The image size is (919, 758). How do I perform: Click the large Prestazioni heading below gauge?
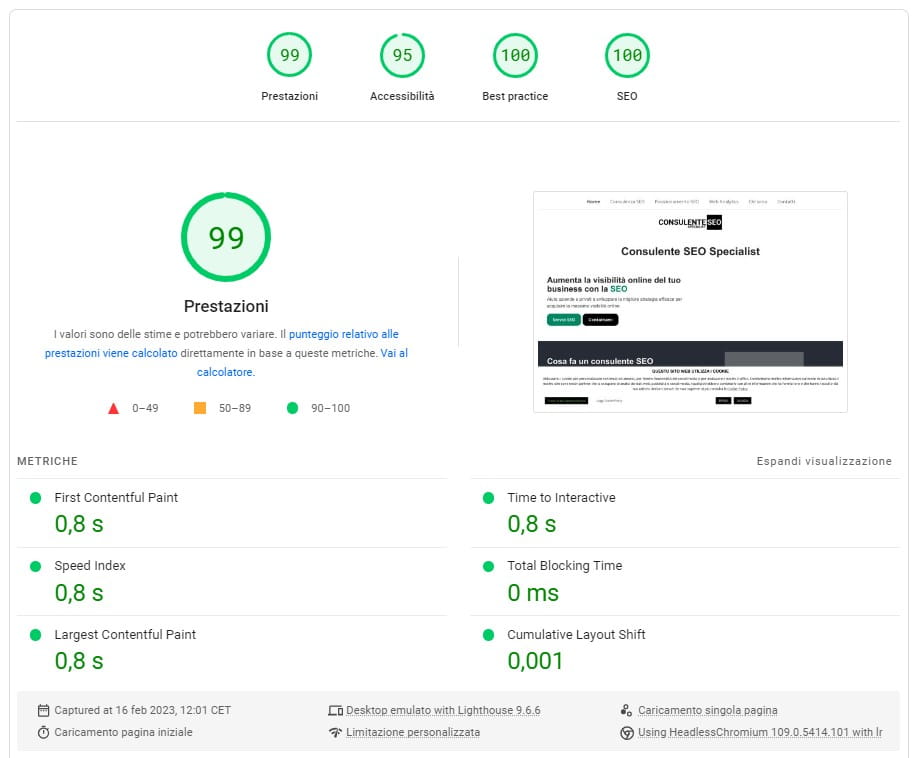[226, 306]
